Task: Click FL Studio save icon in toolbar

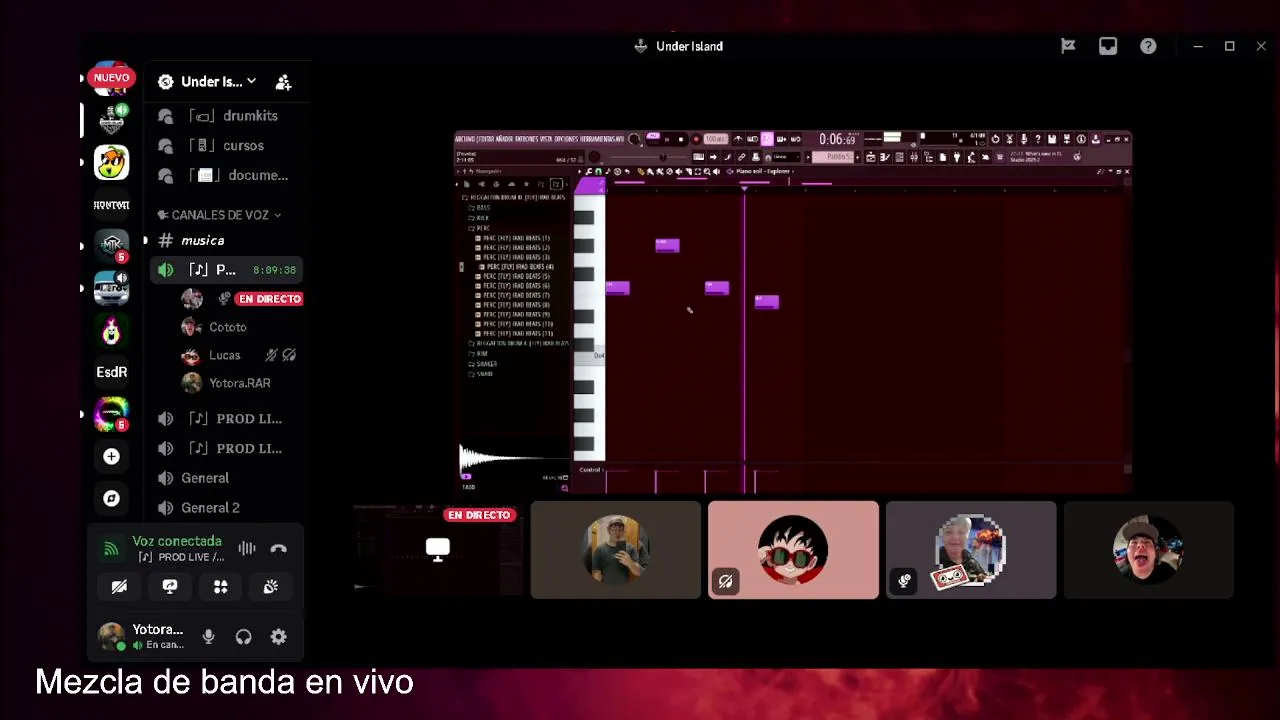Action: click(1052, 139)
